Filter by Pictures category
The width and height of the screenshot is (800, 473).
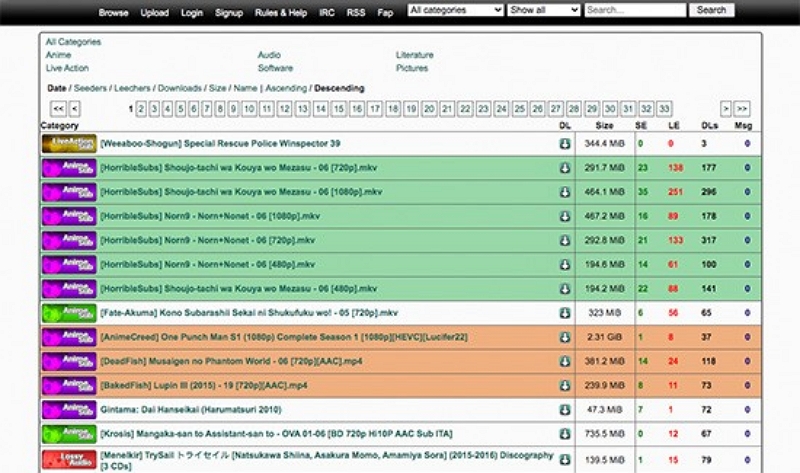click(412, 68)
